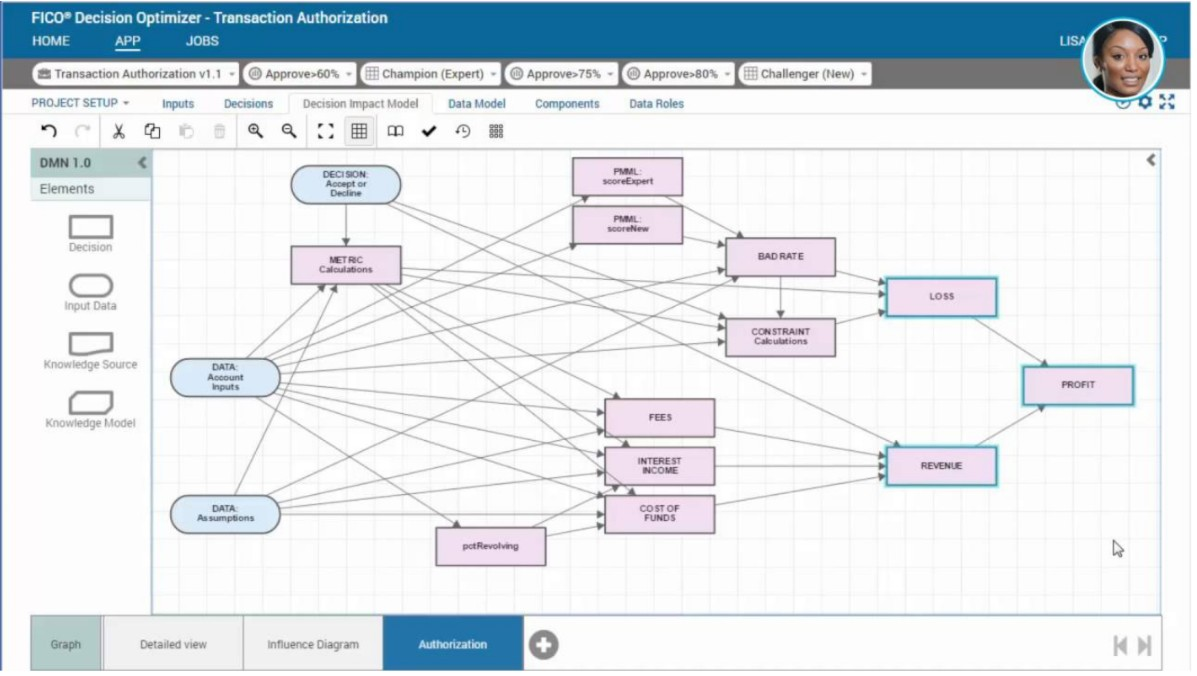Click the user profile avatar photo
This screenshot has height=676, width=1197.
coord(1123,60)
